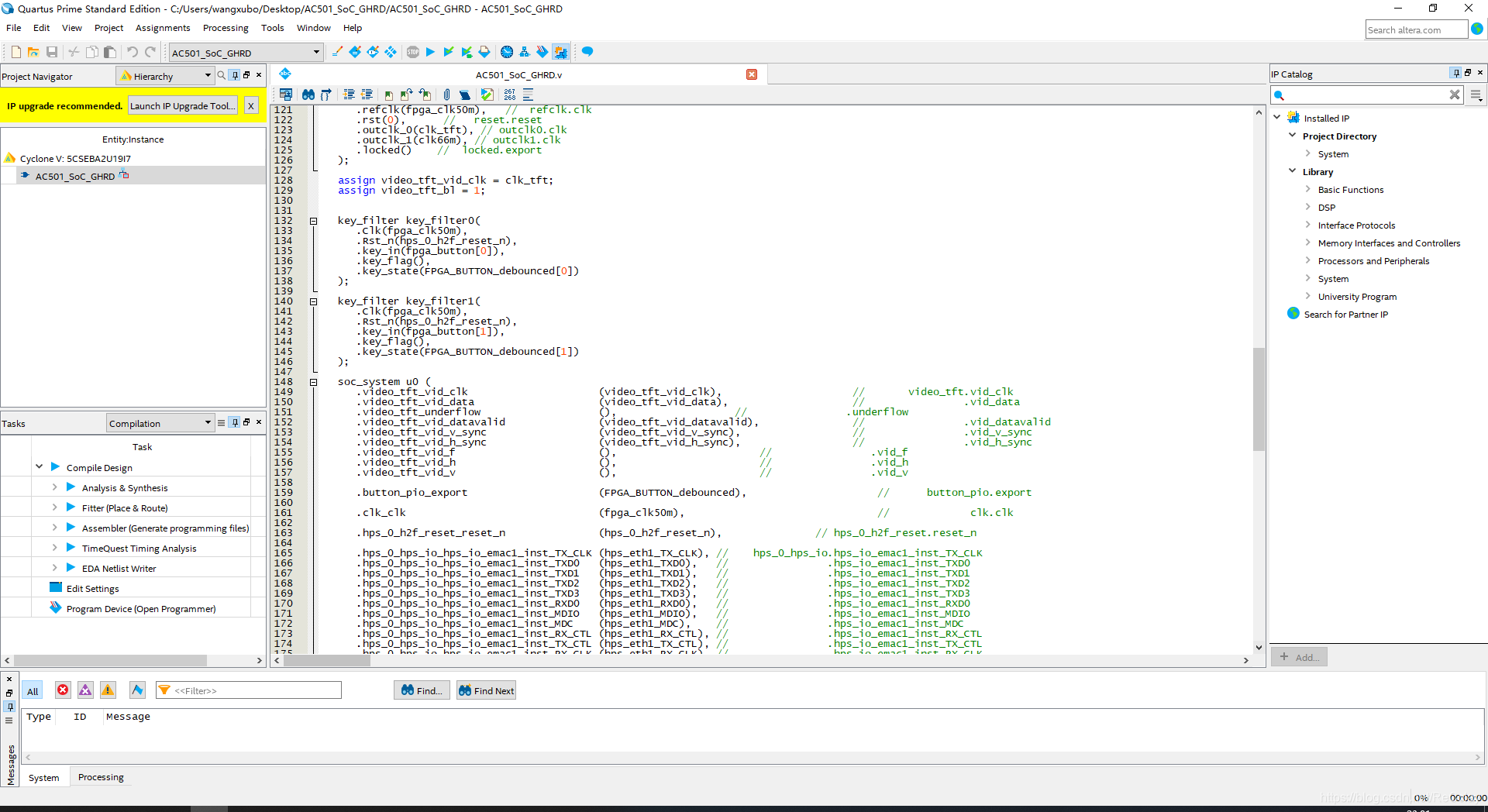
Task: Toggle warning messages filter button
Action: tap(108, 690)
